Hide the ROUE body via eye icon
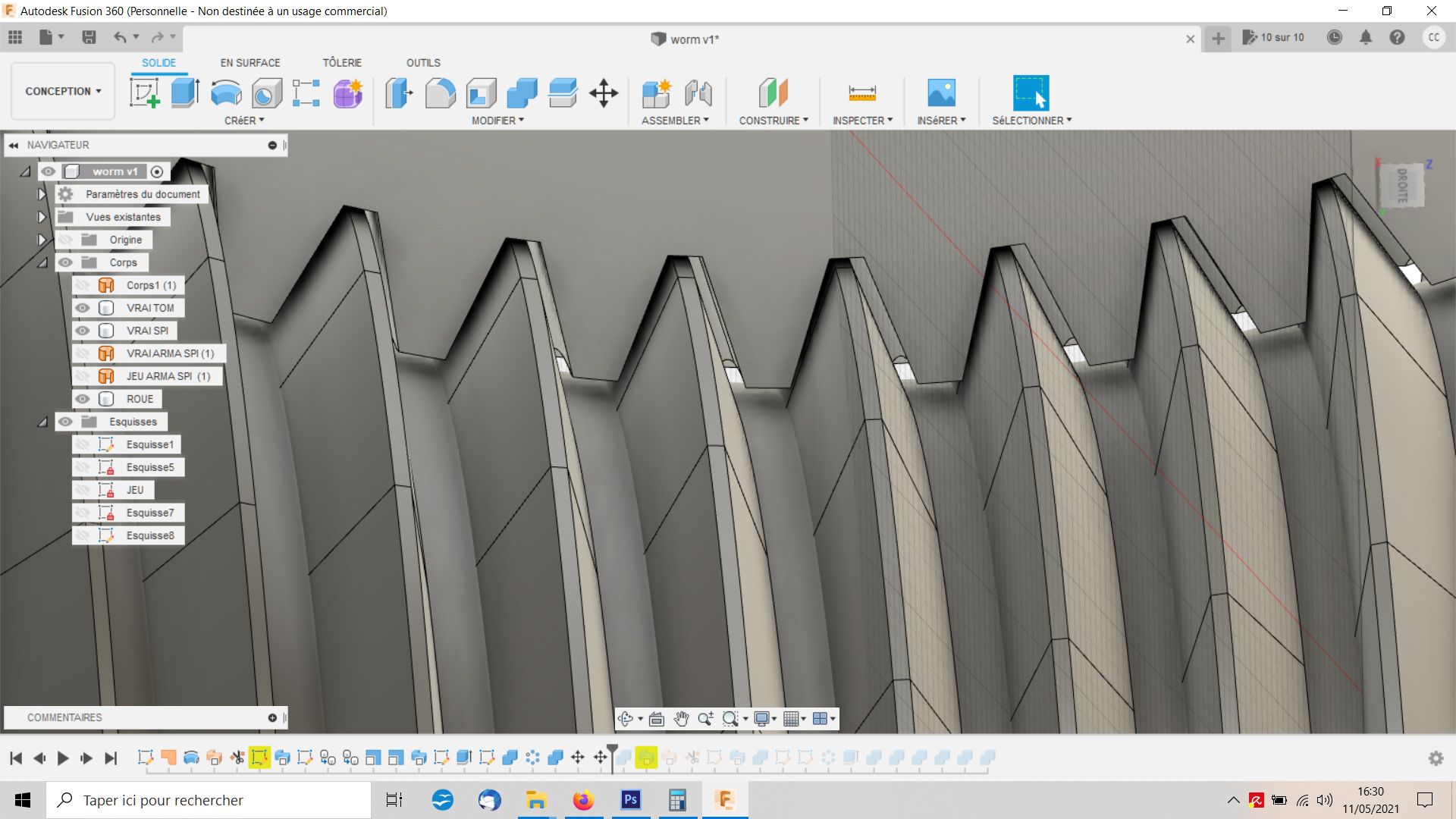Screen dimensions: 1456x819 click(x=83, y=399)
